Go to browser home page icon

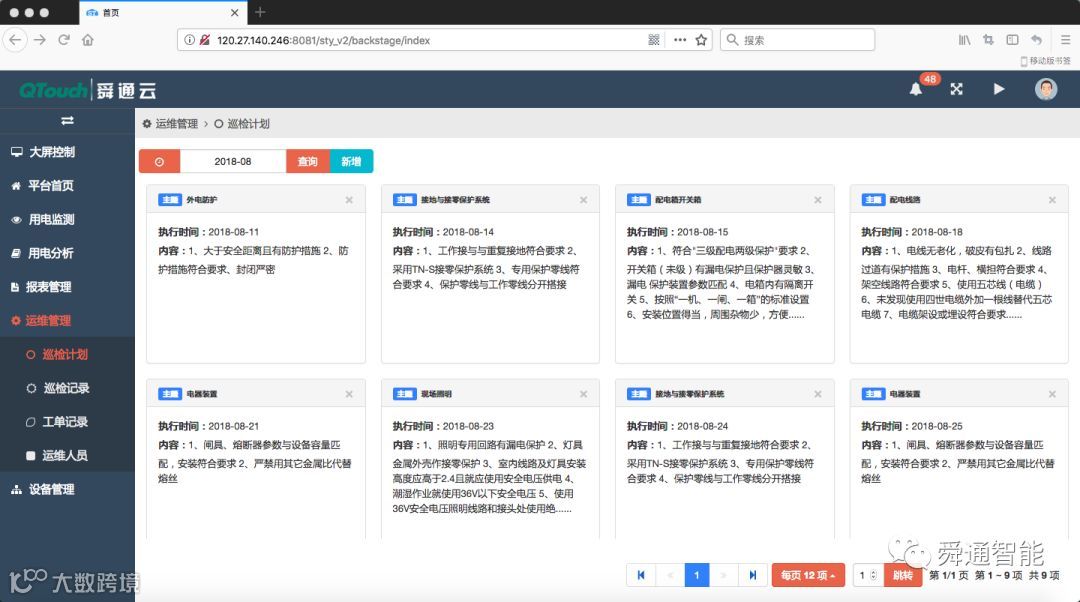[x=87, y=40]
